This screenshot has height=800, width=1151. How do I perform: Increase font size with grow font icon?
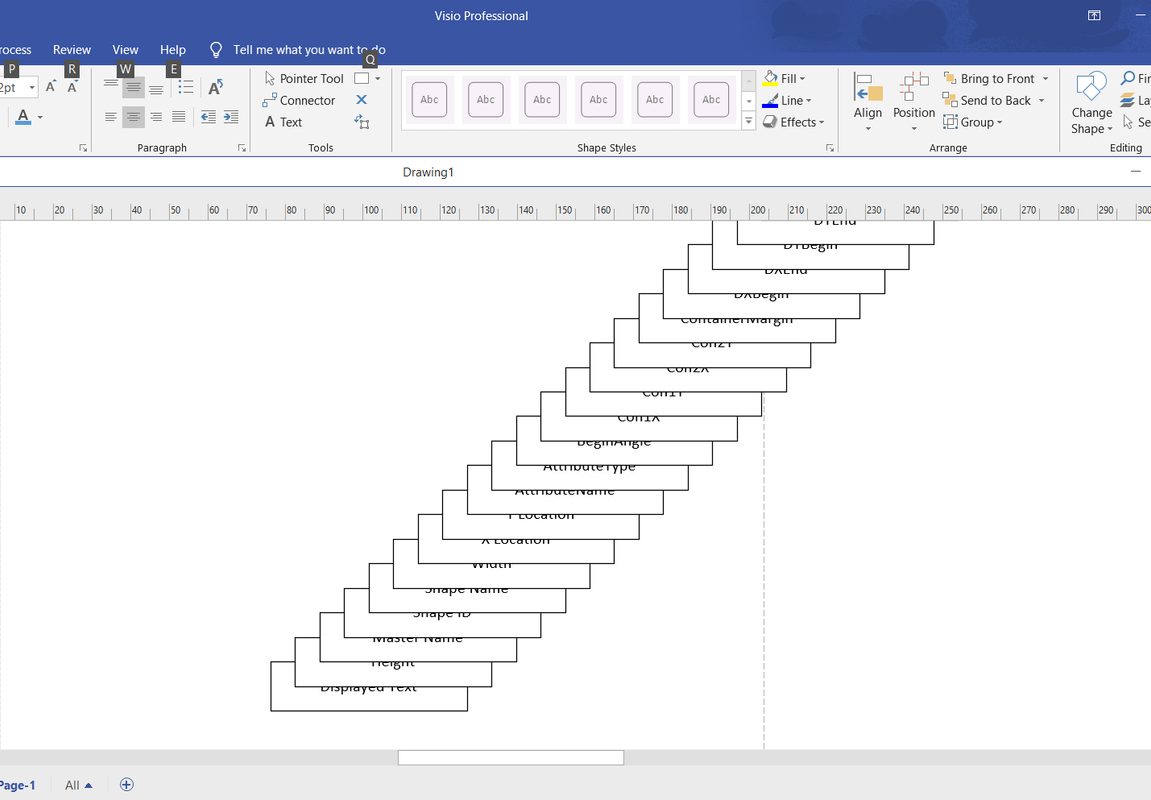(51, 87)
